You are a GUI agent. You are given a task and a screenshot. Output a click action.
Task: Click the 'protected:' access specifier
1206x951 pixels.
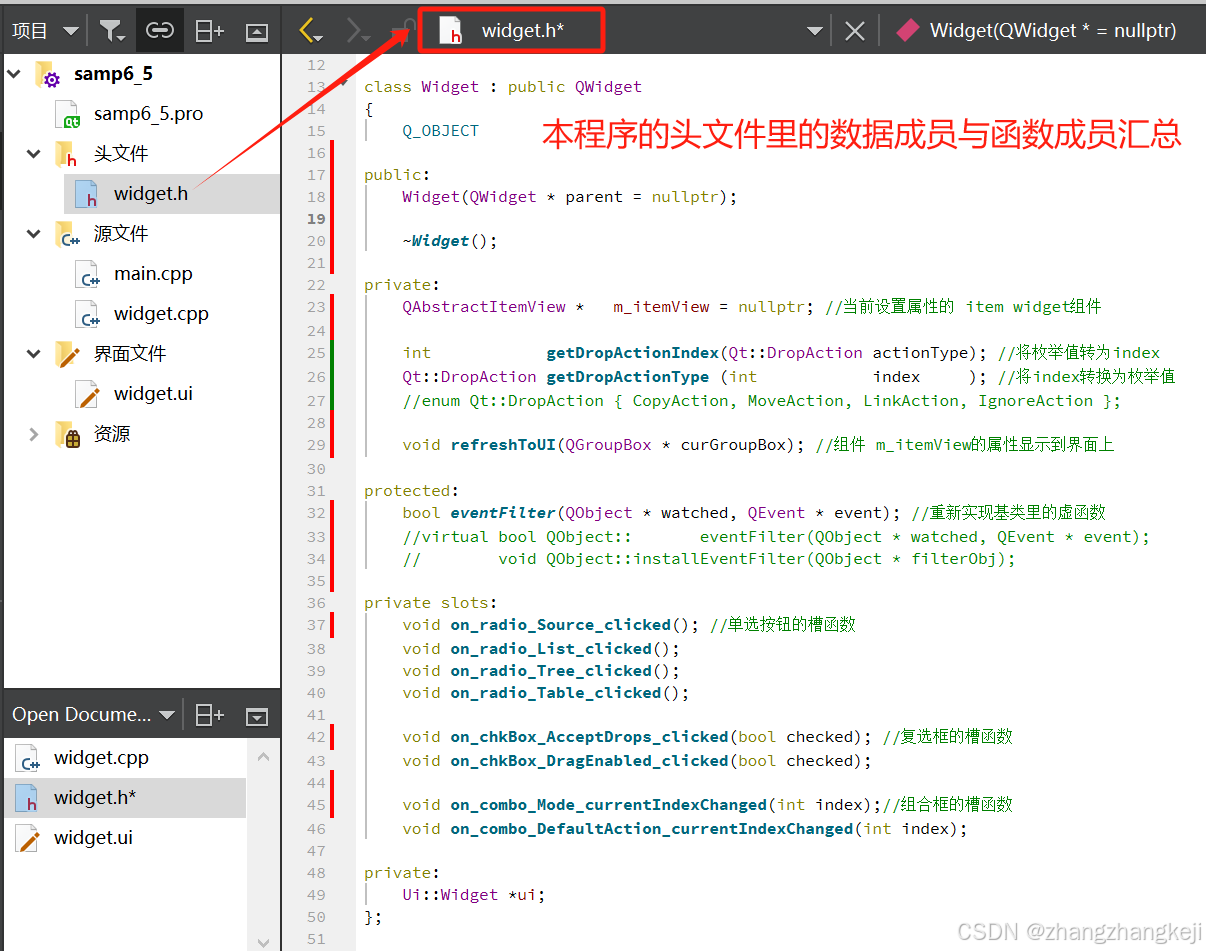coord(411,491)
